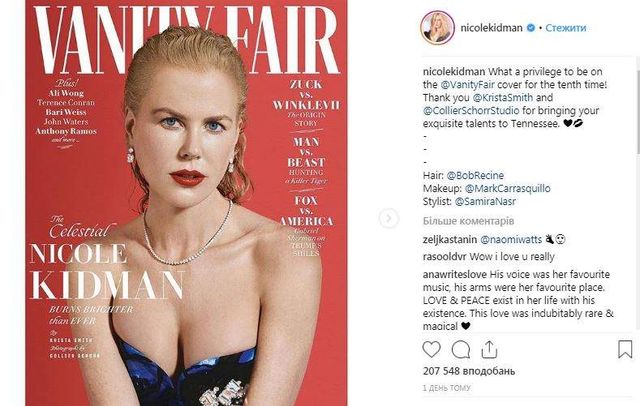The width and height of the screenshot is (640, 406).
Task: View the 207 548 likes list
Action: [469, 371]
